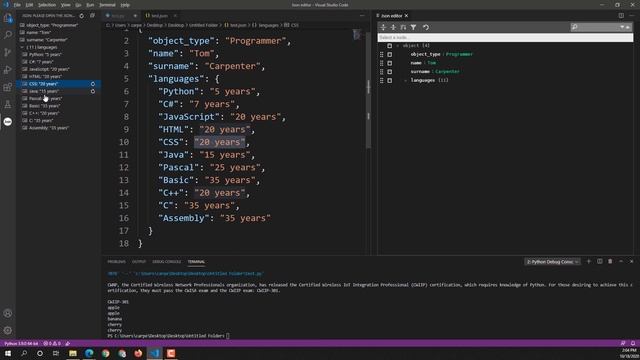Open action menu for root object row
Viewport: 640px width, 360px height.
(390, 46)
